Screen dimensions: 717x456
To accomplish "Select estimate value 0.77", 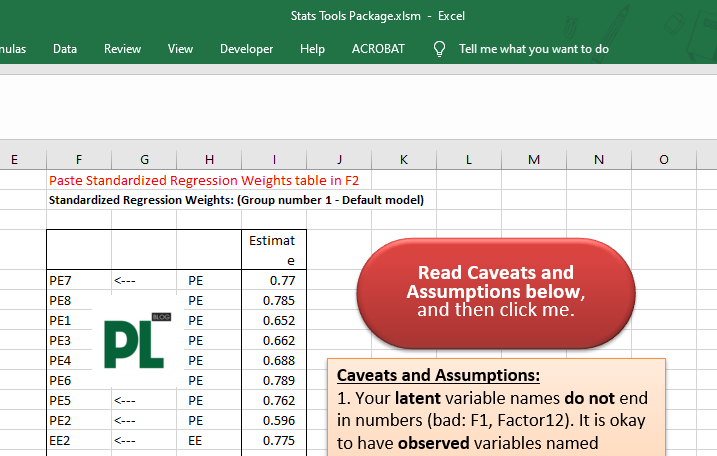I will 274,280.
